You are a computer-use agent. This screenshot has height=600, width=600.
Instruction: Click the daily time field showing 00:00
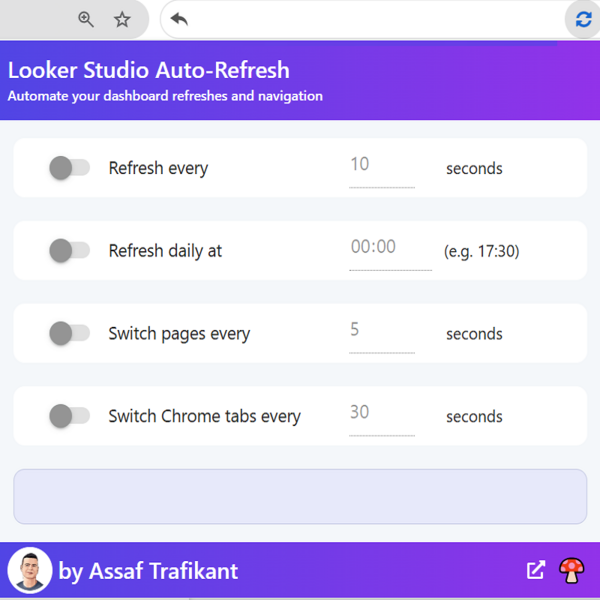click(x=390, y=251)
